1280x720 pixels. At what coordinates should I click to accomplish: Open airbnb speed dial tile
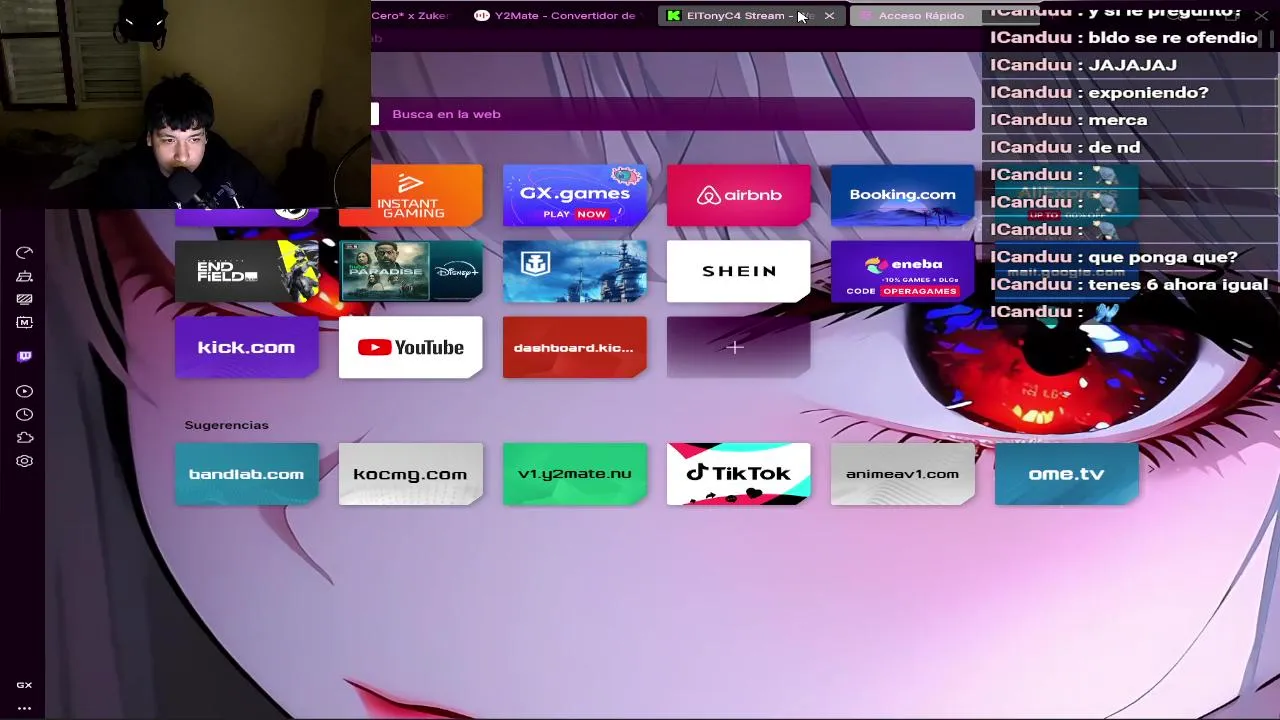point(738,195)
